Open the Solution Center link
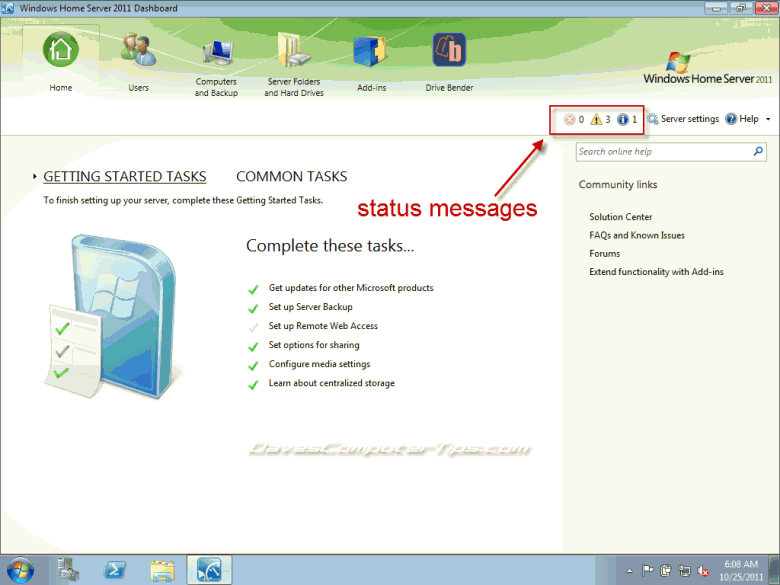Viewport: 780px width, 585px height. coord(620,217)
